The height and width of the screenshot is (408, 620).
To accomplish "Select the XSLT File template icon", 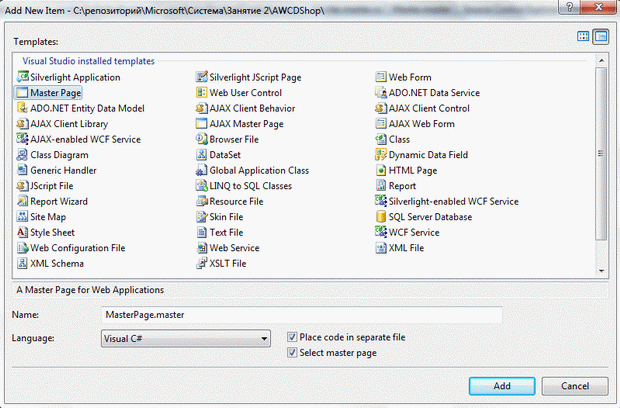I will coord(201,264).
